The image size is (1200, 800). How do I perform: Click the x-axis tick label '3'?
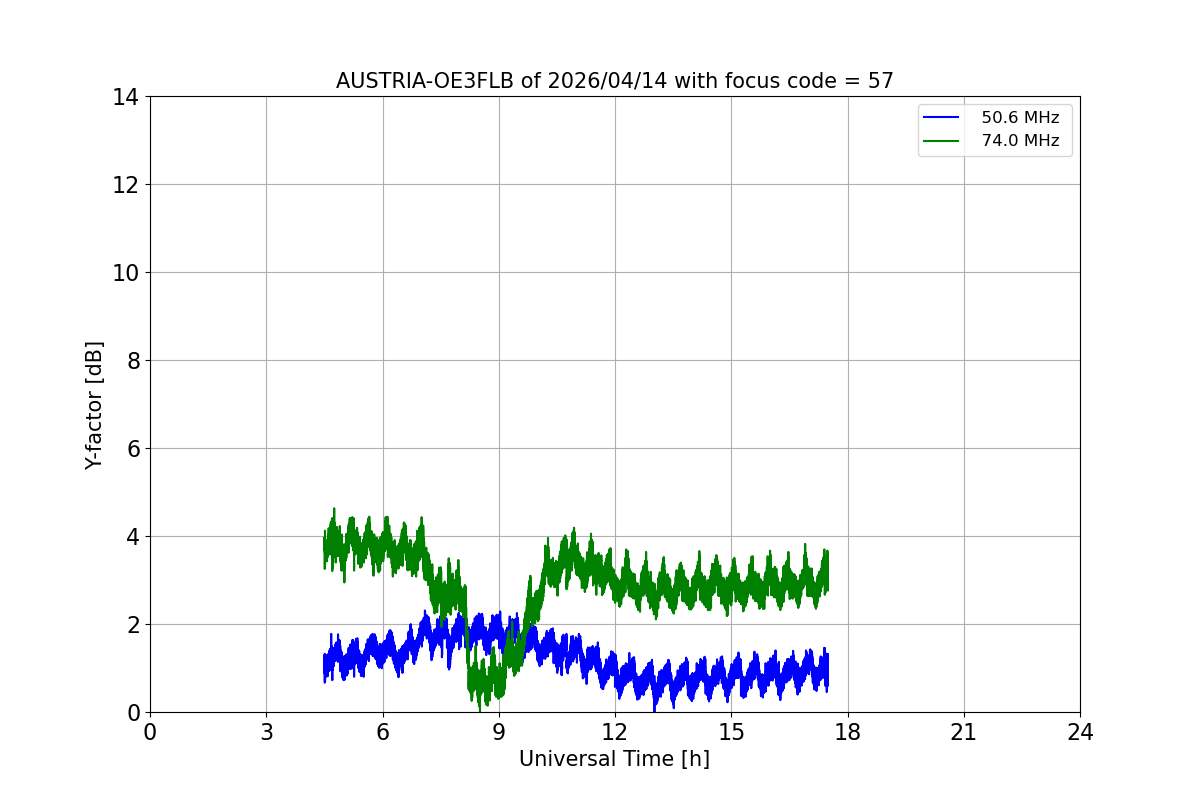coord(266,732)
